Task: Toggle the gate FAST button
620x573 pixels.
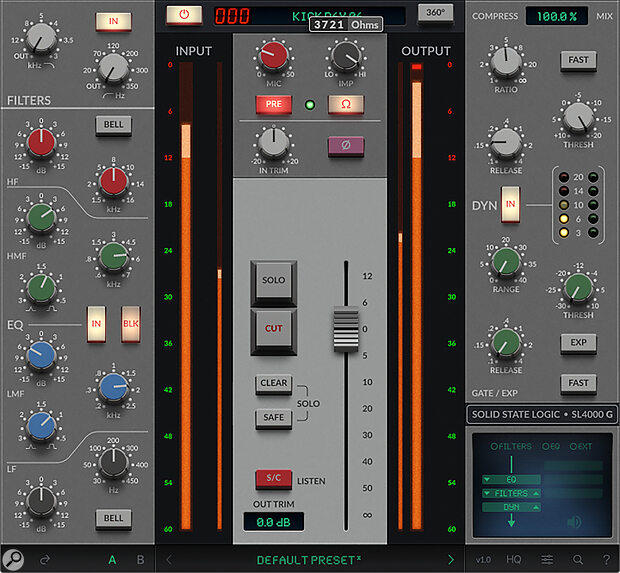Action: [x=578, y=384]
